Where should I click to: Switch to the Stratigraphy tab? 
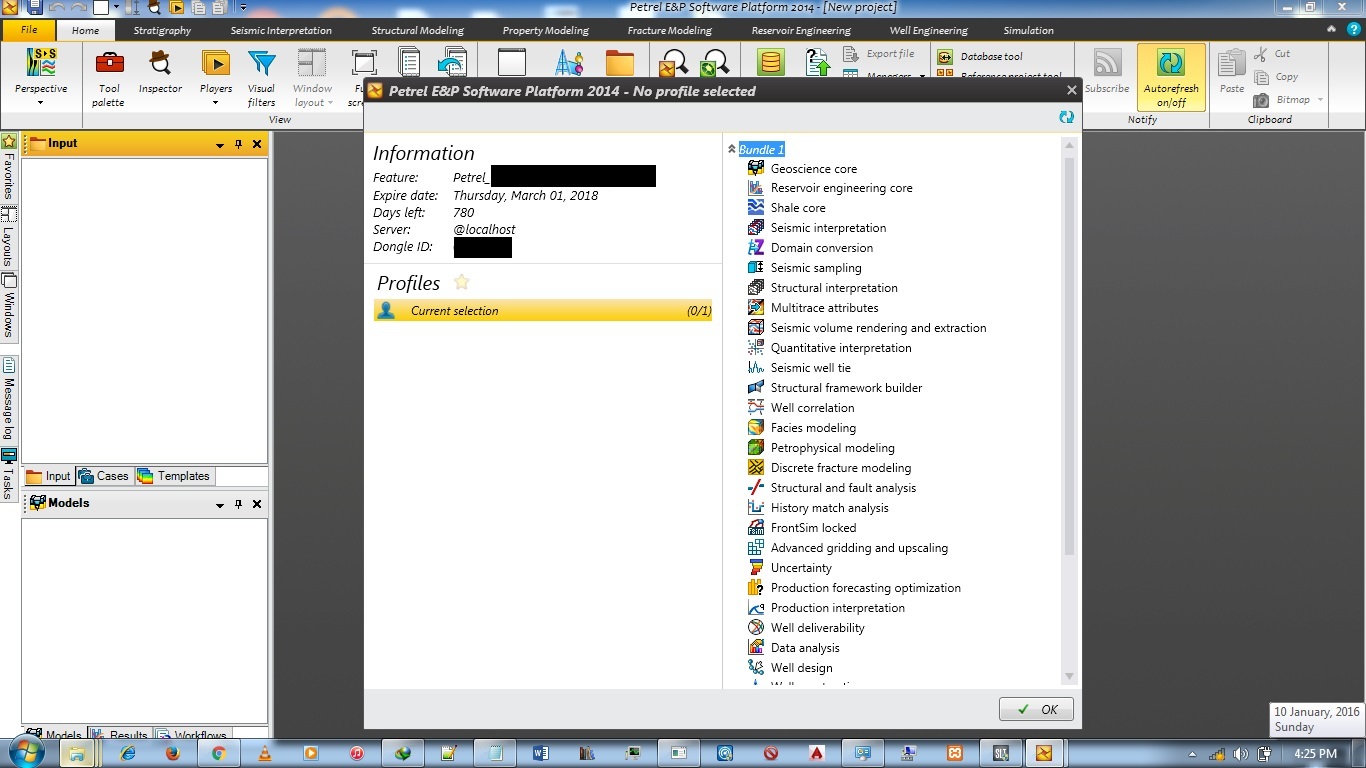(x=162, y=30)
